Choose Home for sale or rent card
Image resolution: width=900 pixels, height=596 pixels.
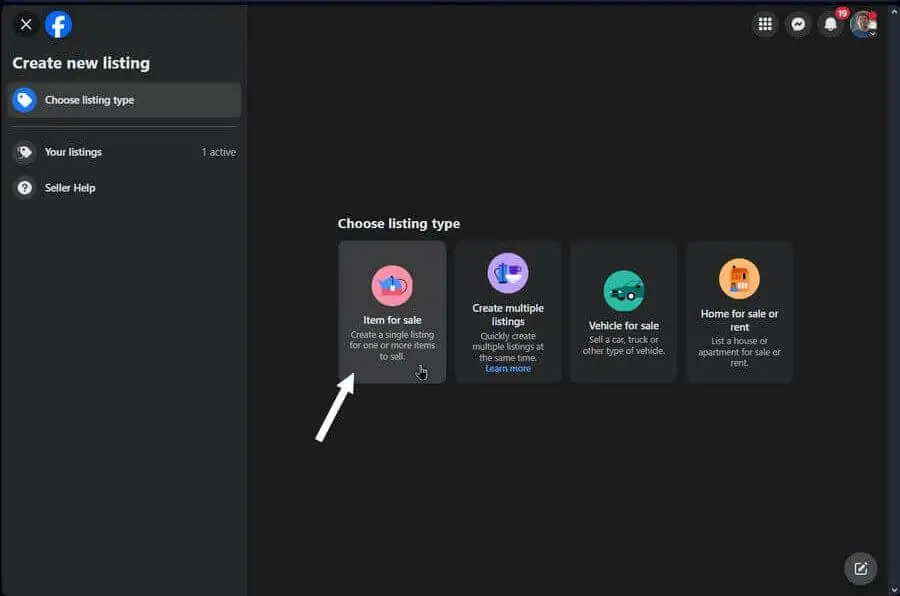coord(740,312)
